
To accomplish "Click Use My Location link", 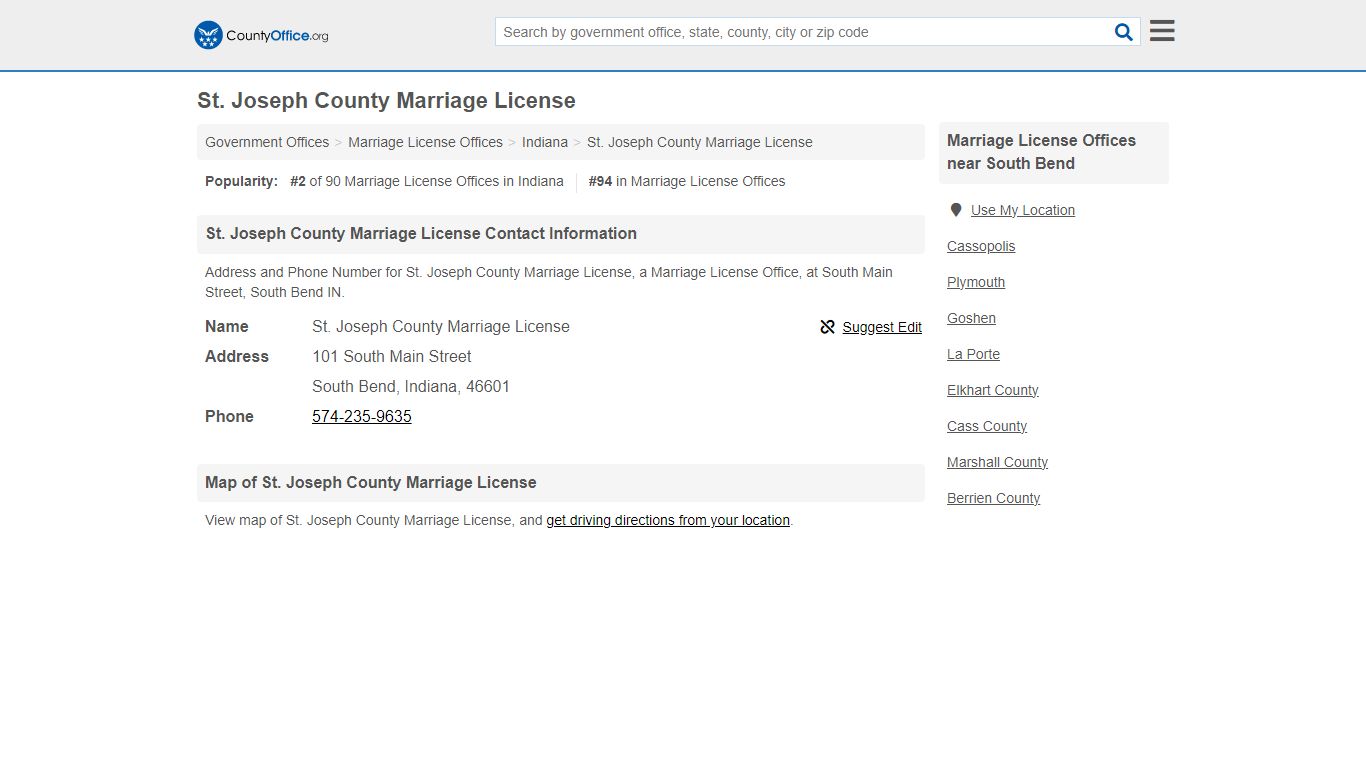I will click(x=1023, y=210).
